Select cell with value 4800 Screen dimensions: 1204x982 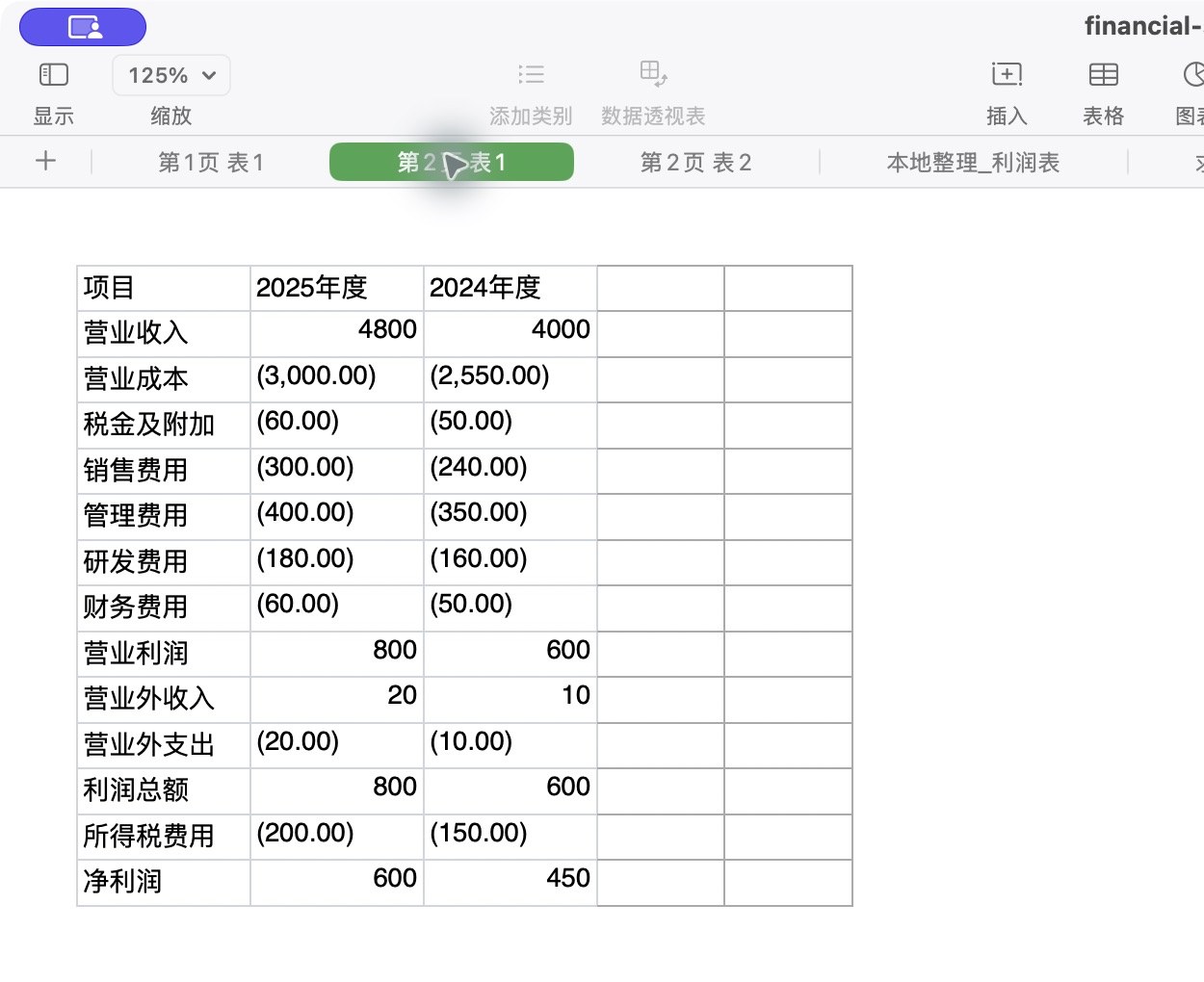[337, 334]
